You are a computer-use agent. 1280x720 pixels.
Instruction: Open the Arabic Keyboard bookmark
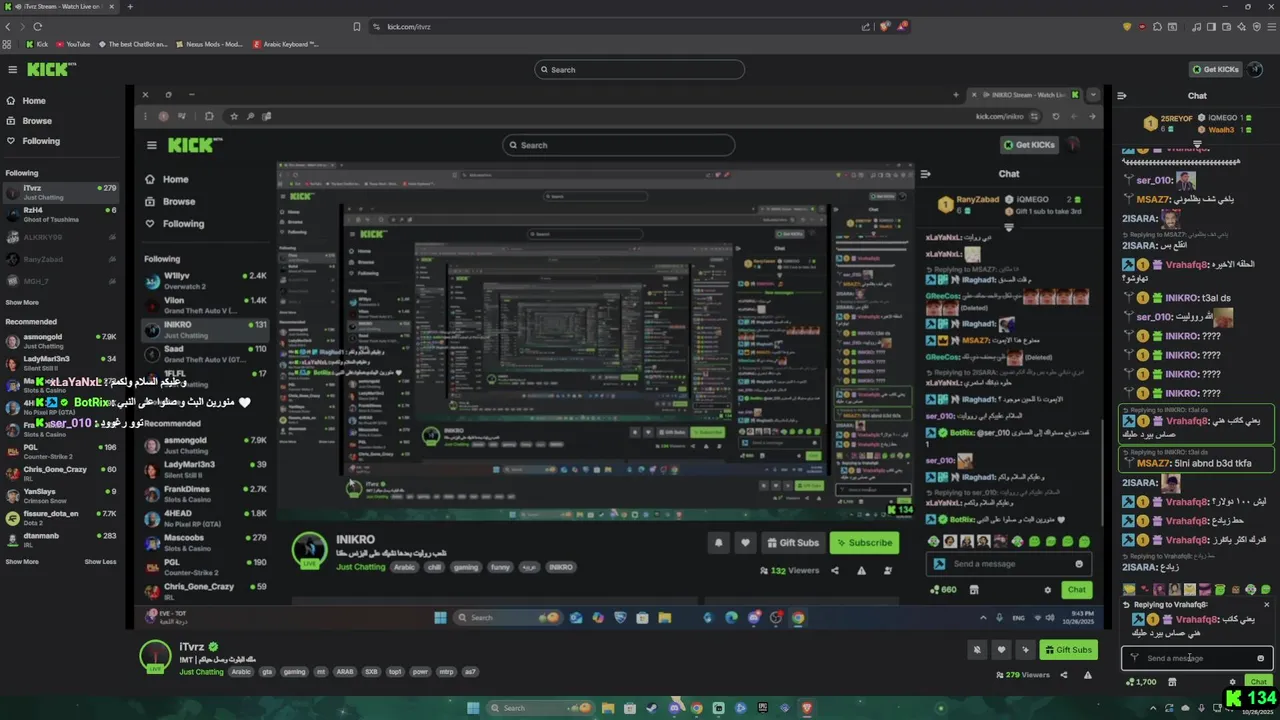coord(286,44)
